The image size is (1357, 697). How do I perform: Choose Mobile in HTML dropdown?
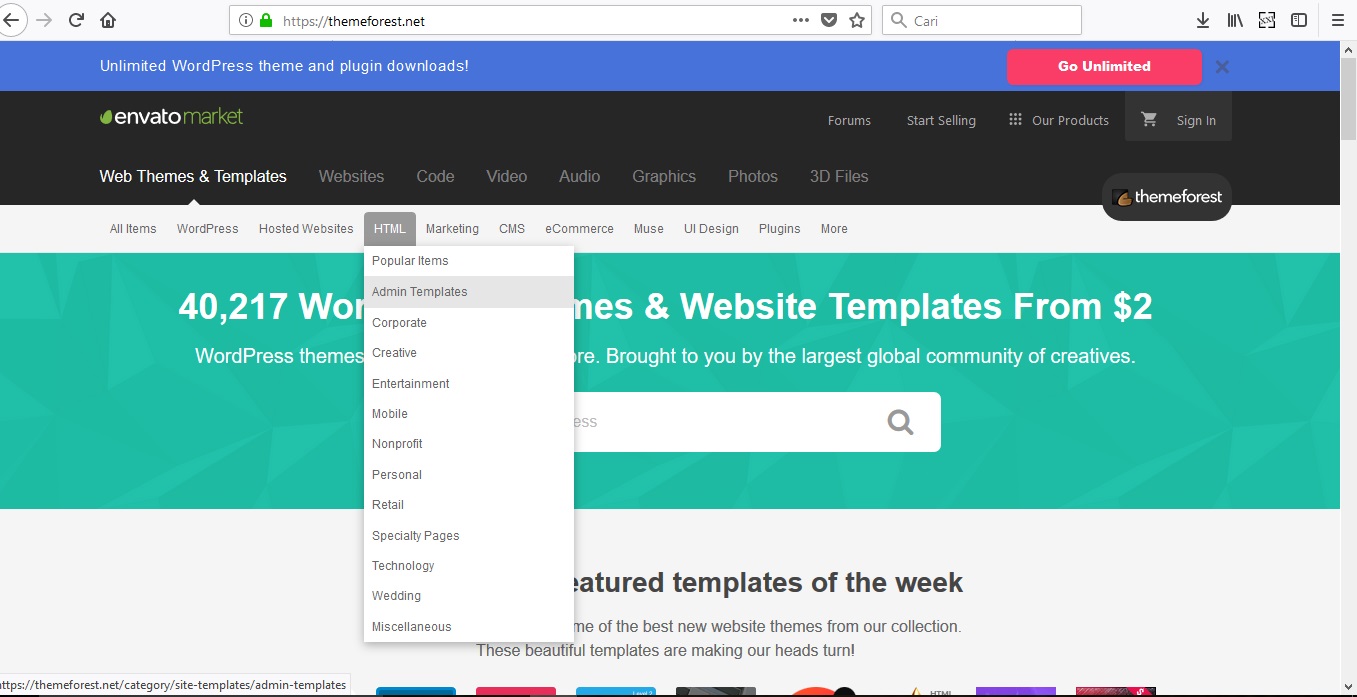point(469,414)
